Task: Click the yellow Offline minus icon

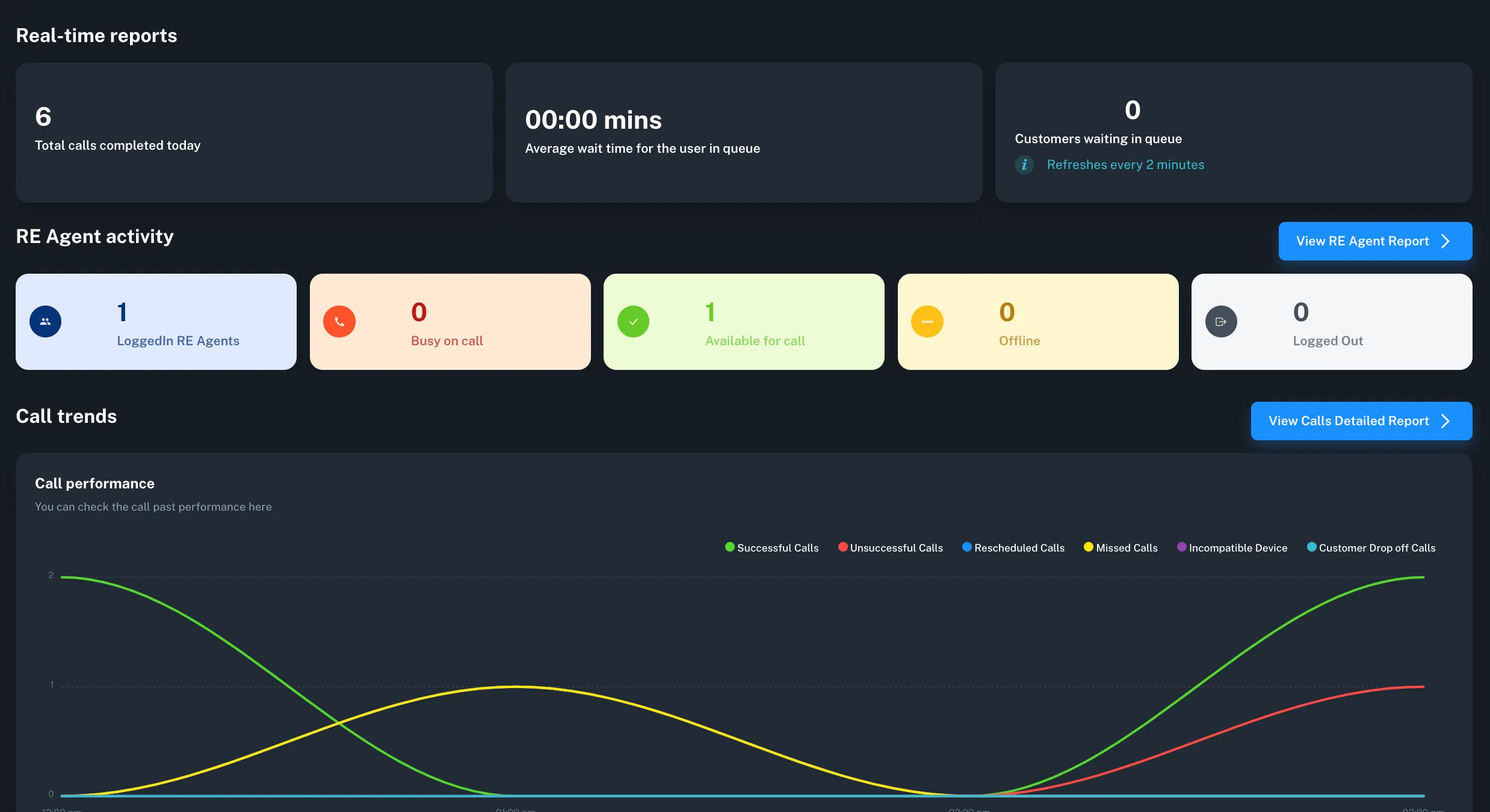Action: click(x=927, y=322)
